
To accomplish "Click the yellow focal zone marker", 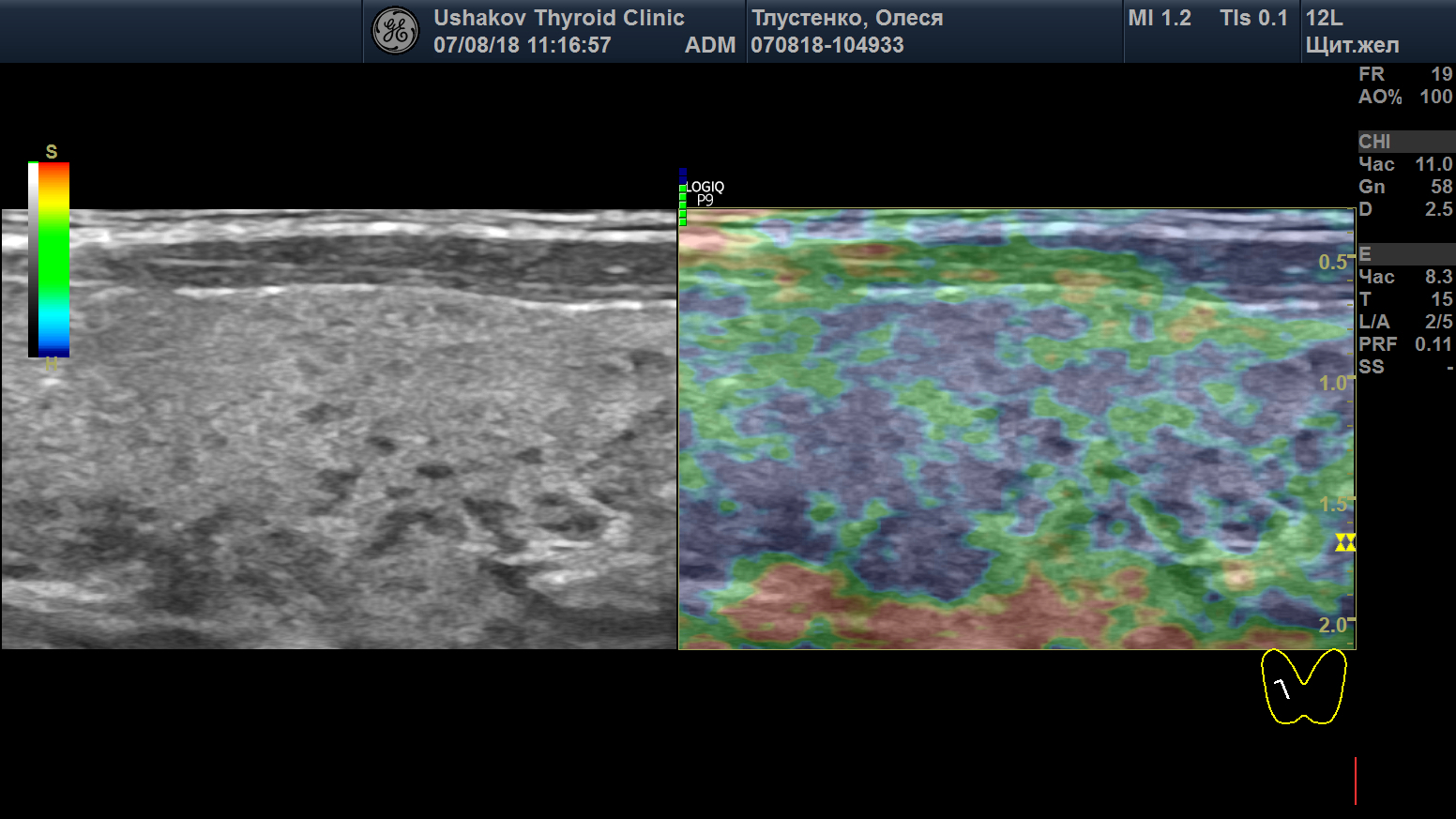I will 1345,542.
